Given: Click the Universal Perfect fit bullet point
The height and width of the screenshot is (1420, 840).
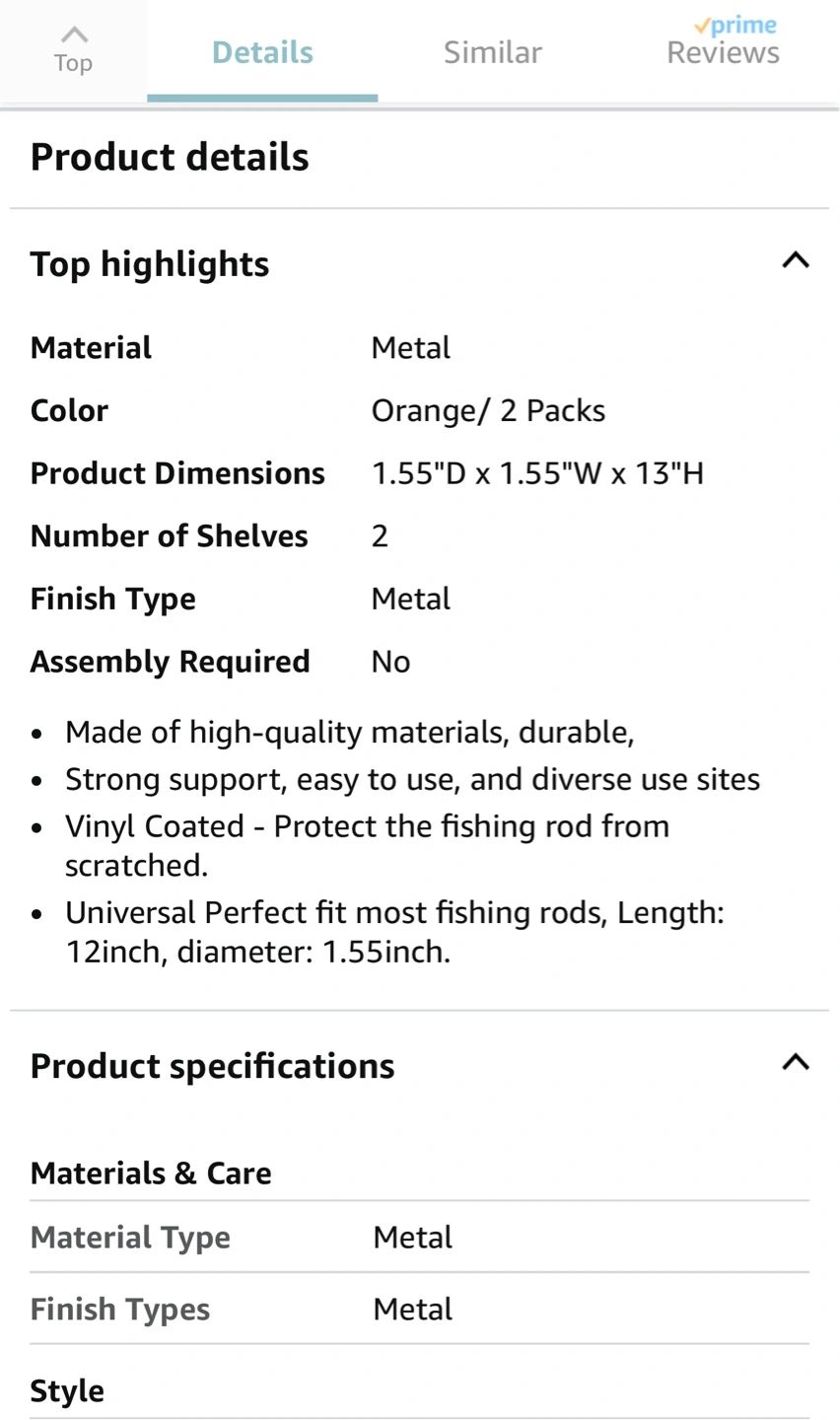Looking at the screenshot, I should [394, 932].
